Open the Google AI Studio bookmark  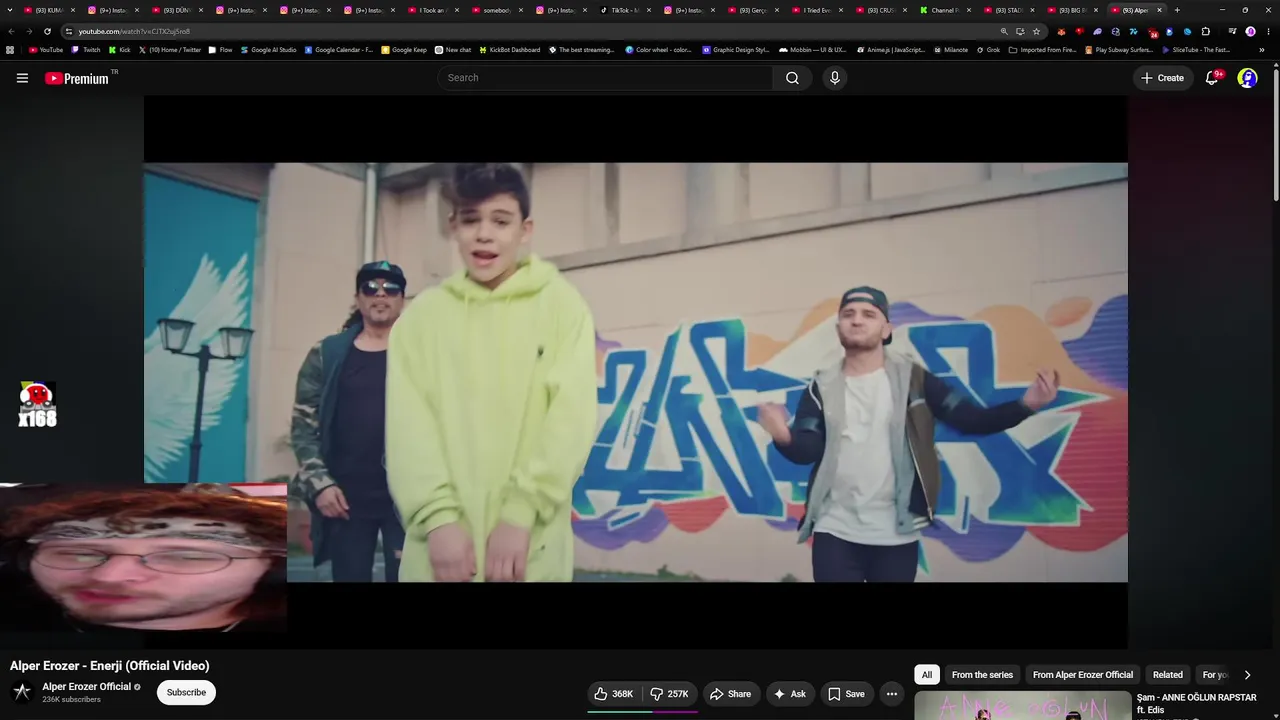point(269,50)
